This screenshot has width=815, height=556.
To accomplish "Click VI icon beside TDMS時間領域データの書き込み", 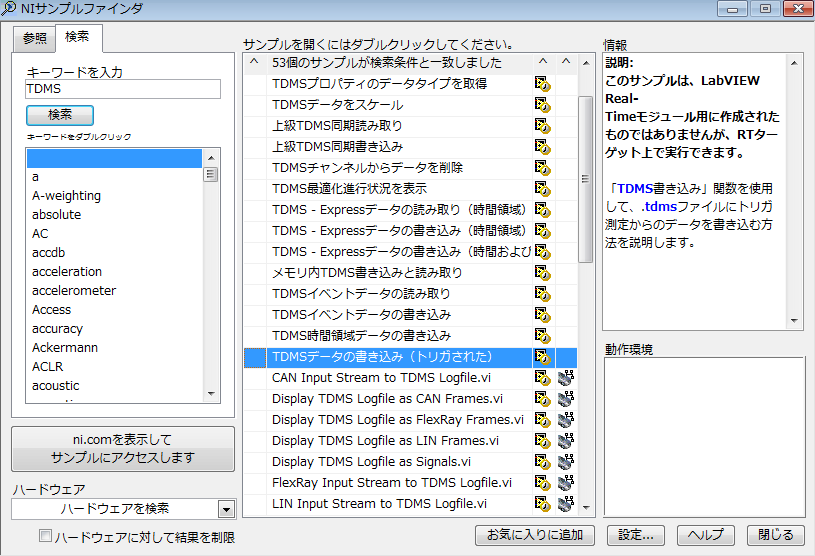I will click(542, 336).
